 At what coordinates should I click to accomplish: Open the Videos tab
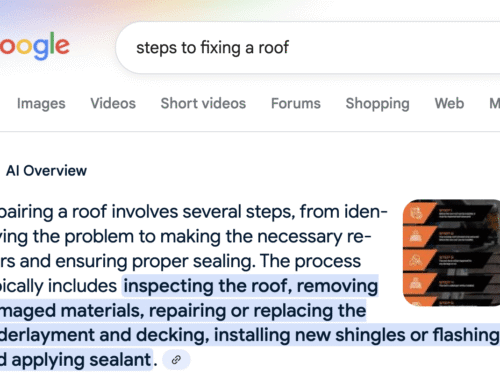pyautogui.click(x=113, y=103)
